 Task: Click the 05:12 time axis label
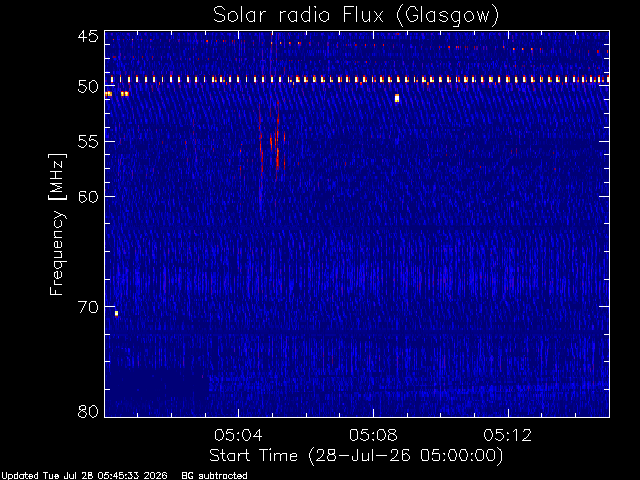coord(508,435)
